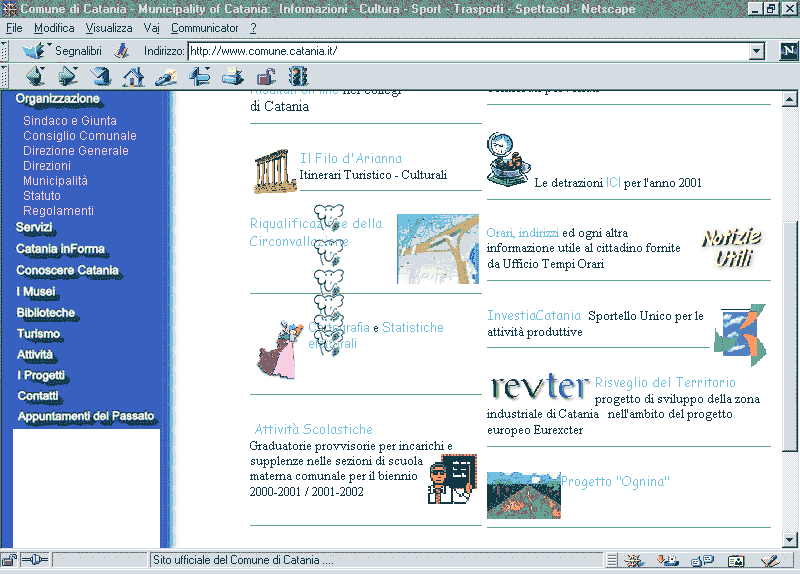This screenshot has width=800, height=574.
Task: Open Catania inForma section
Action: 61,249
